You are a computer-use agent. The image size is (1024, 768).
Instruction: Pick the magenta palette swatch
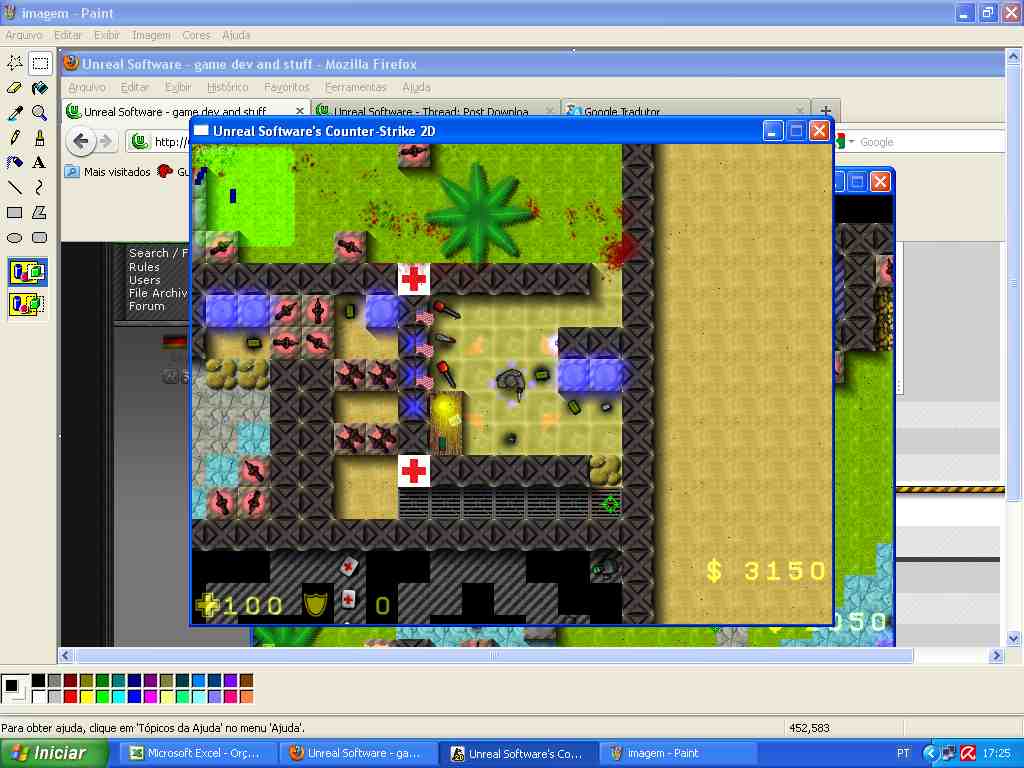pyautogui.click(x=150, y=697)
